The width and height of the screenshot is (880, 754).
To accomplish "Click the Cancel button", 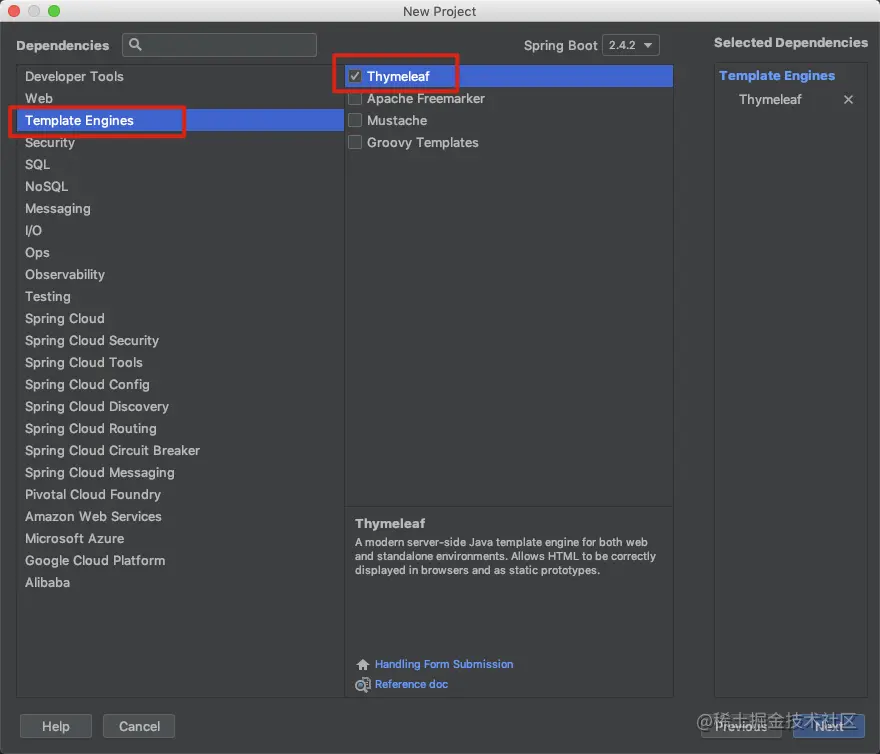I will [x=139, y=726].
